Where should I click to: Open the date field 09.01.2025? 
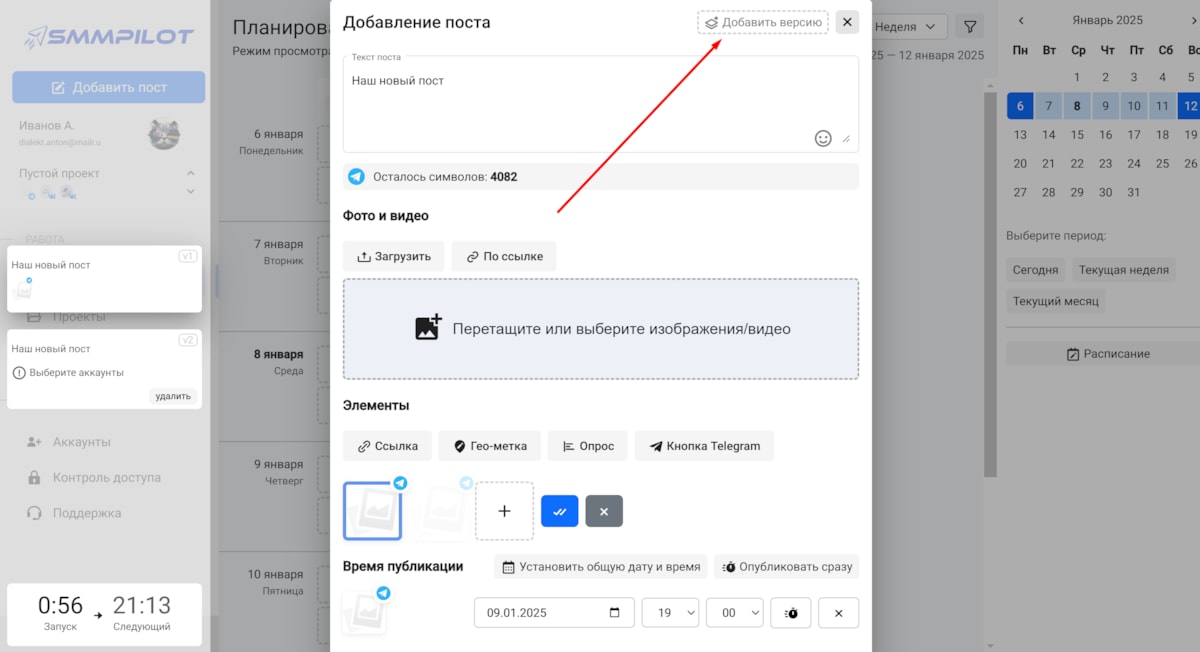click(x=554, y=613)
